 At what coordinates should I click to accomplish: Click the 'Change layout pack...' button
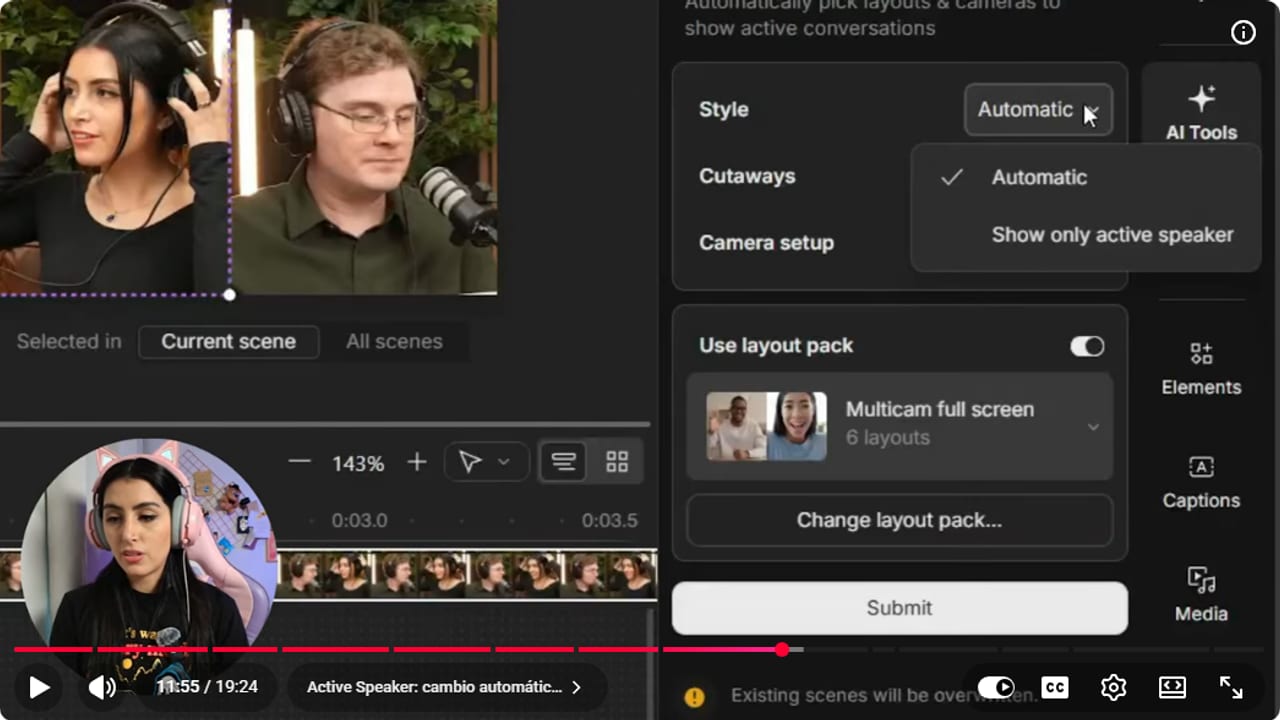899,520
